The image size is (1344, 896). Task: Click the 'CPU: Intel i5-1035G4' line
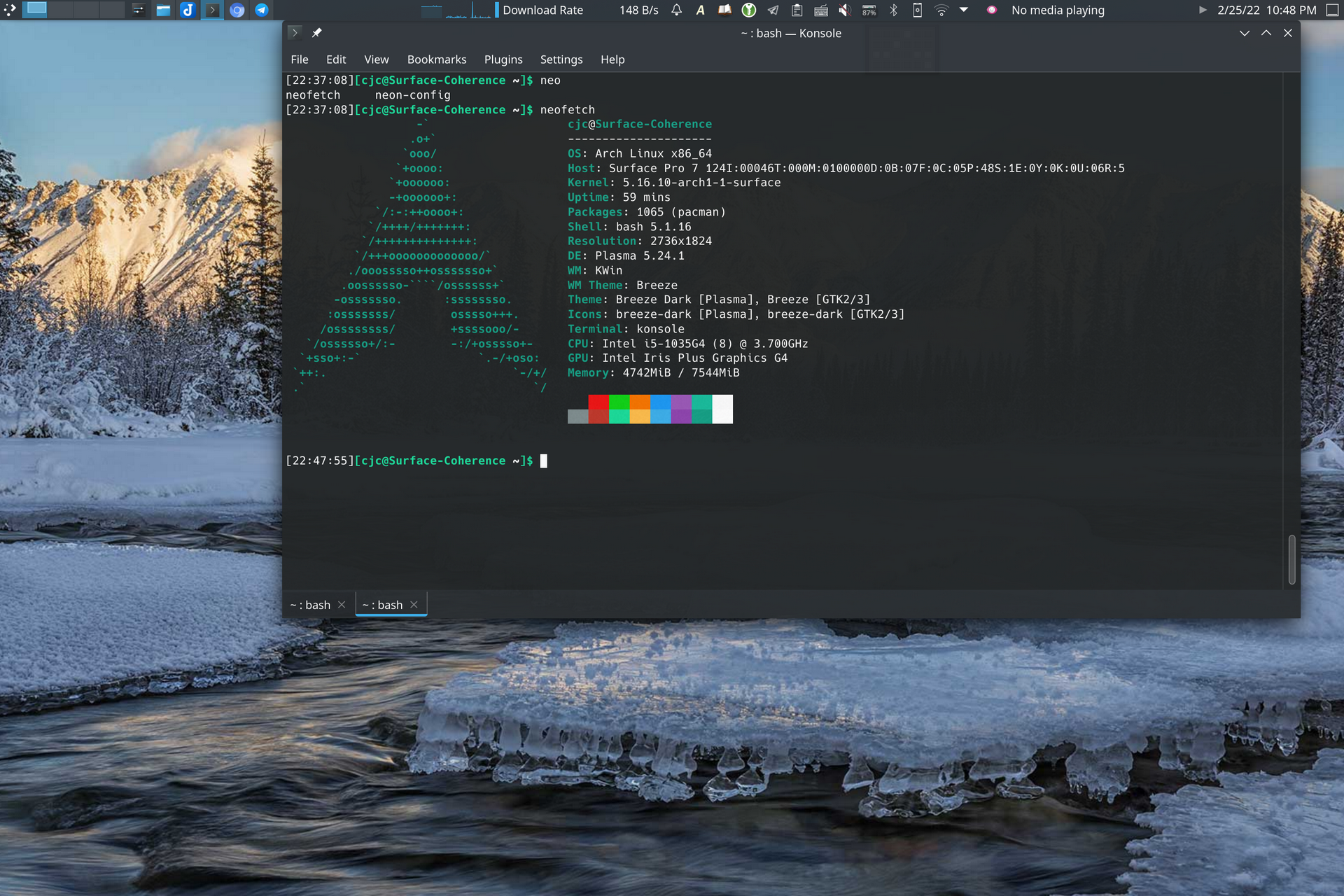coord(688,344)
